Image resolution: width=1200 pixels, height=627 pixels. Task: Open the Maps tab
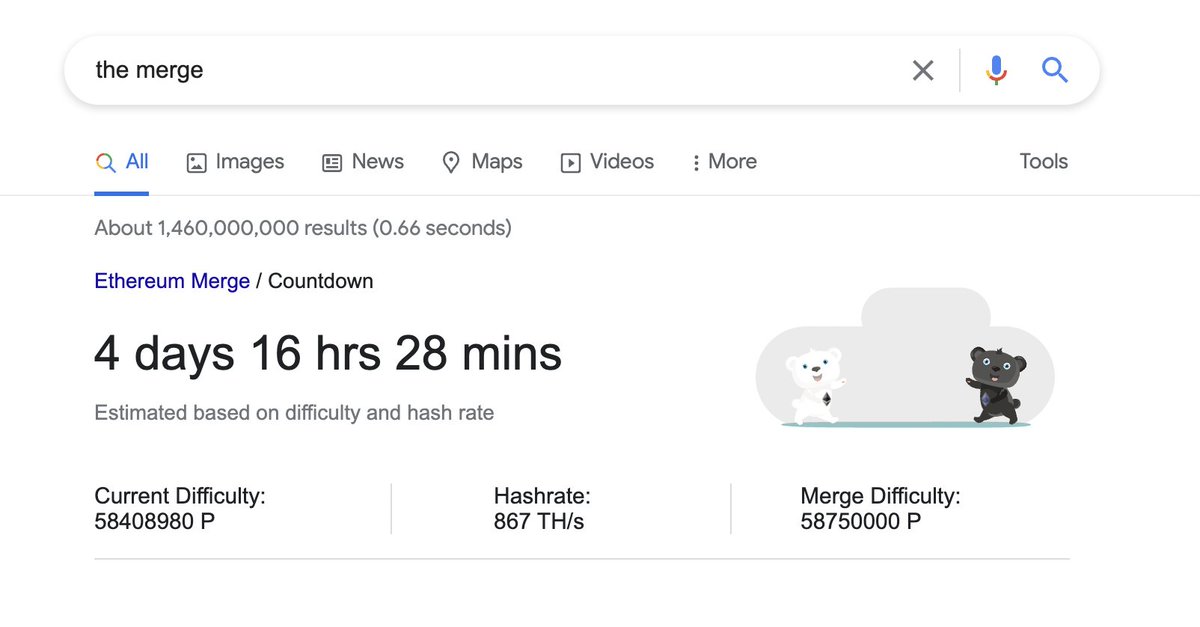(x=482, y=162)
